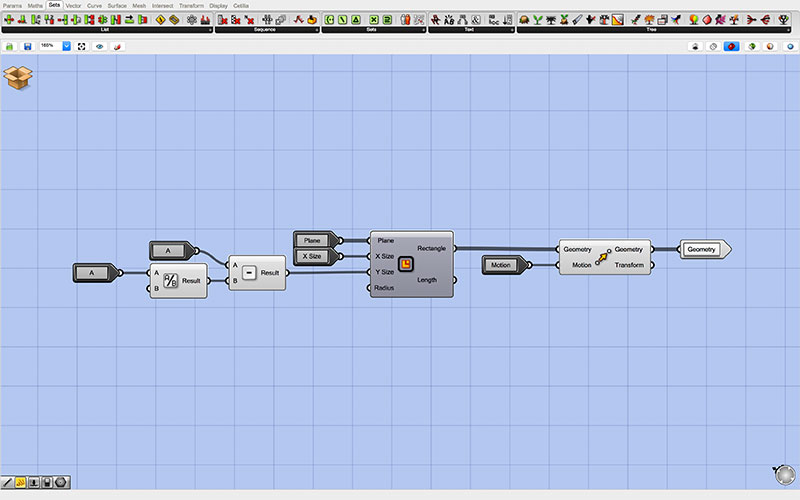Select the Rectangle component icon on canvas
800x500 pixels.
coord(406,264)
